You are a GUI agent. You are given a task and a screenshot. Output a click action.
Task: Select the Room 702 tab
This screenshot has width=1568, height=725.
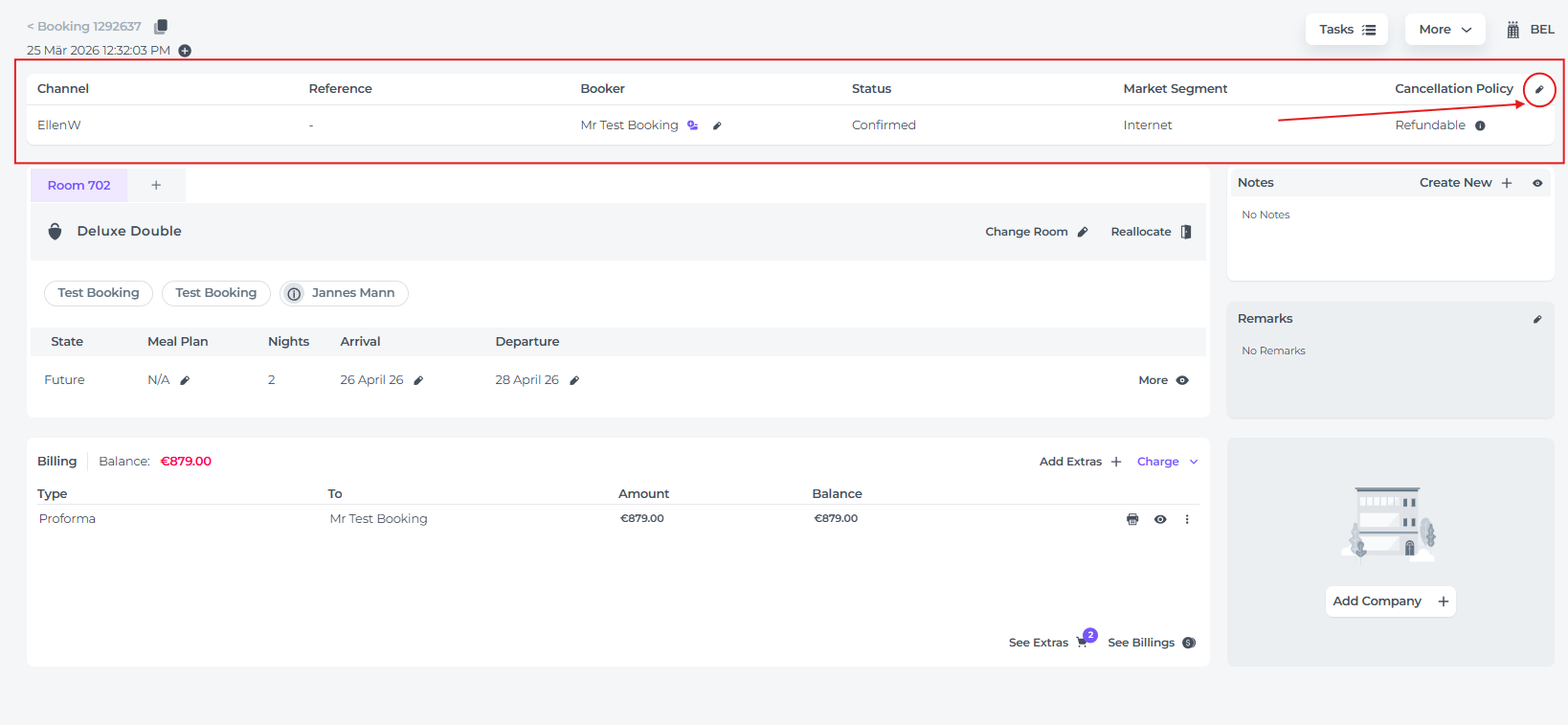coord(79,186)
